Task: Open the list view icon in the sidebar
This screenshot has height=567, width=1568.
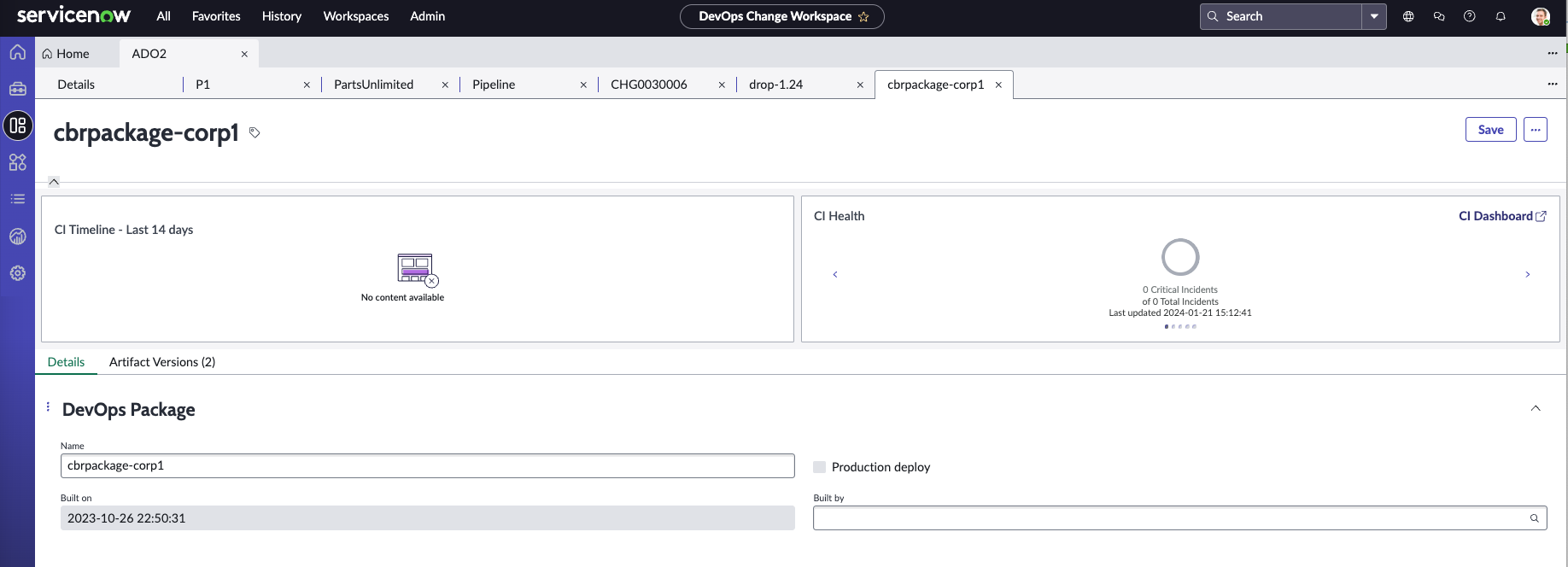Action: 17,199
